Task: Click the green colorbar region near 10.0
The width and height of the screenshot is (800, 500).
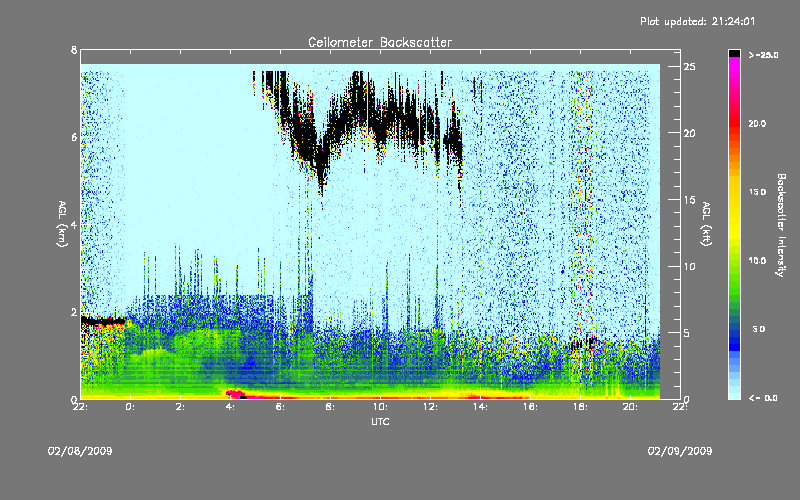Action: (734, 261)
